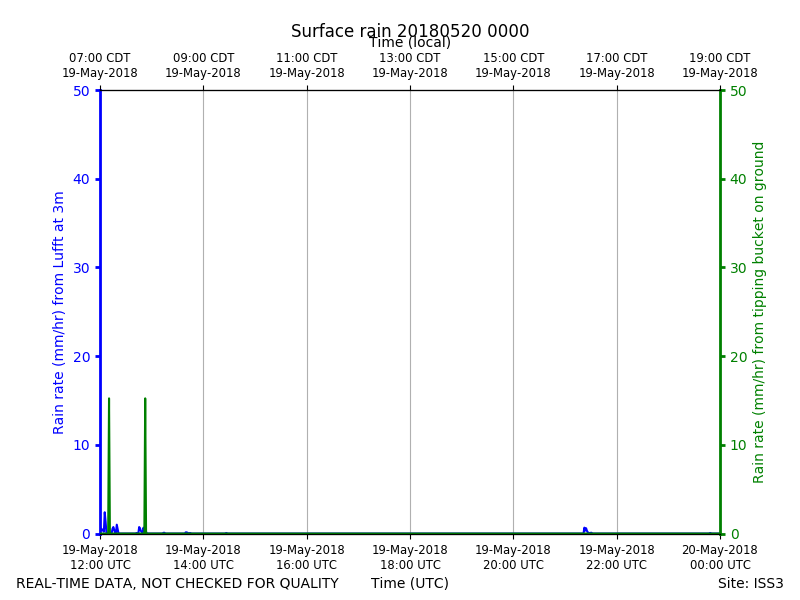Click the '14:00 UTC' bottom tick label

click(203, 565)
